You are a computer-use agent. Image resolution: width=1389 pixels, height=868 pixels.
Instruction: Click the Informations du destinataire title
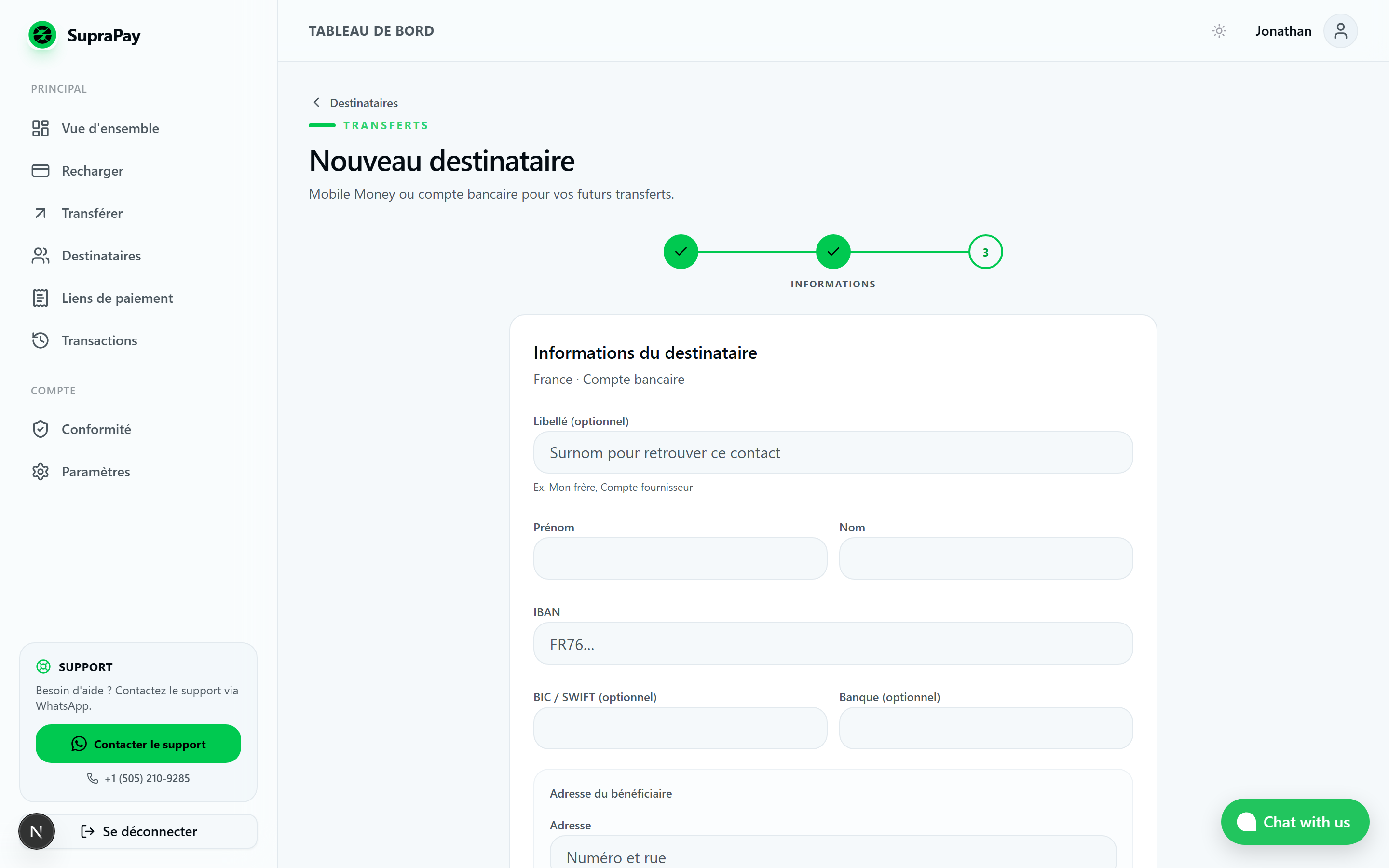tap(645, 353)
